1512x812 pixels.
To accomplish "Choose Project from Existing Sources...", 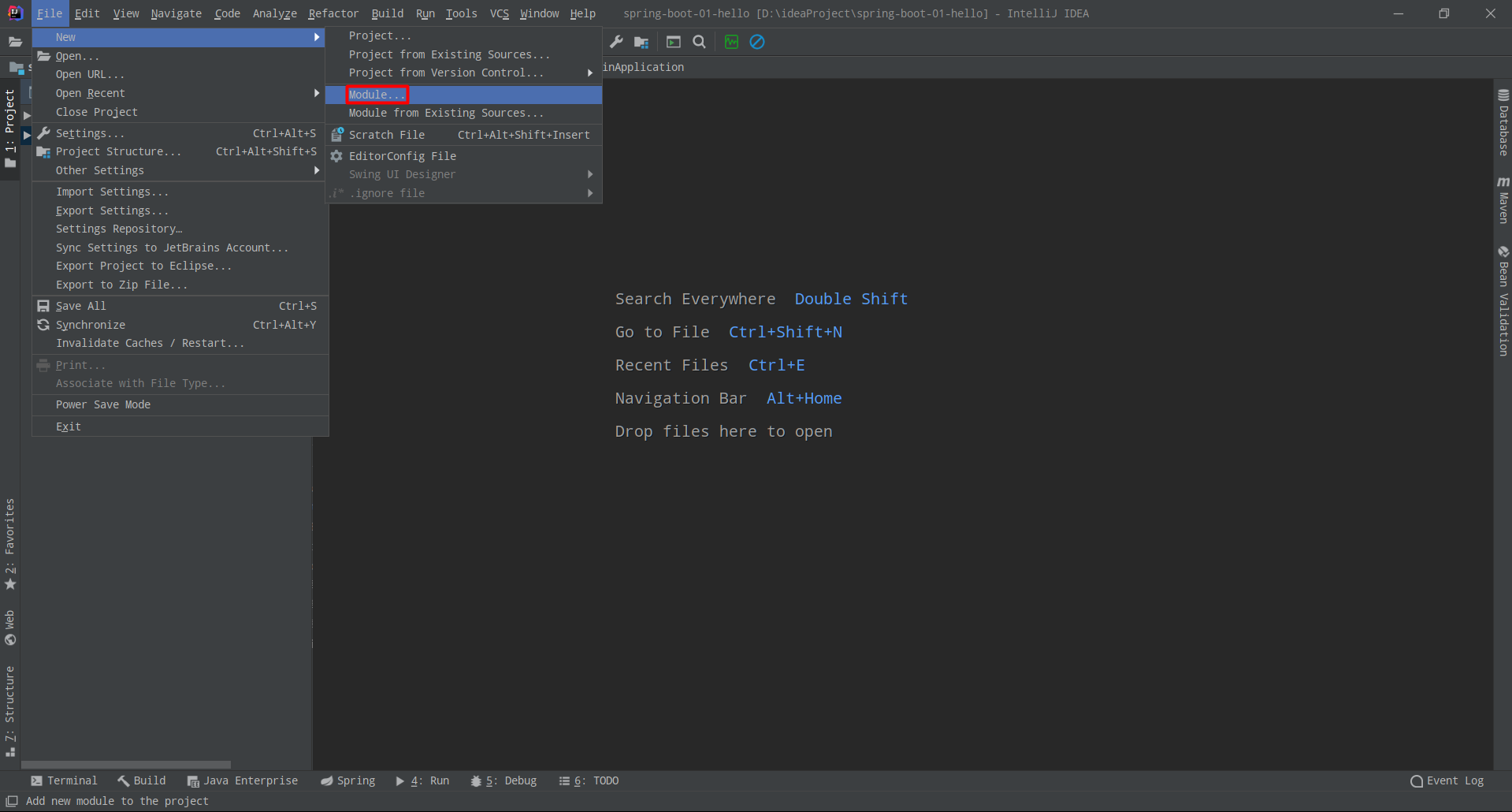I will 464,54.
